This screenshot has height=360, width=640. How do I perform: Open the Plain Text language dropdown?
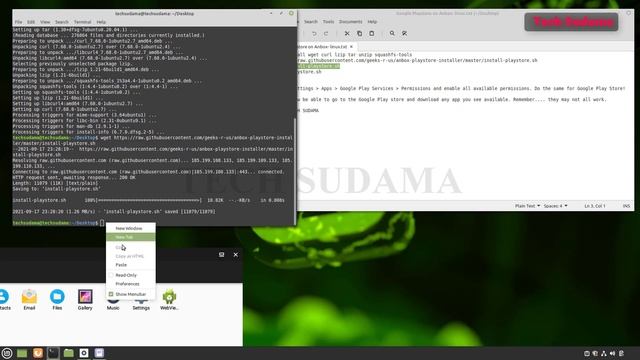click(527, 206)
